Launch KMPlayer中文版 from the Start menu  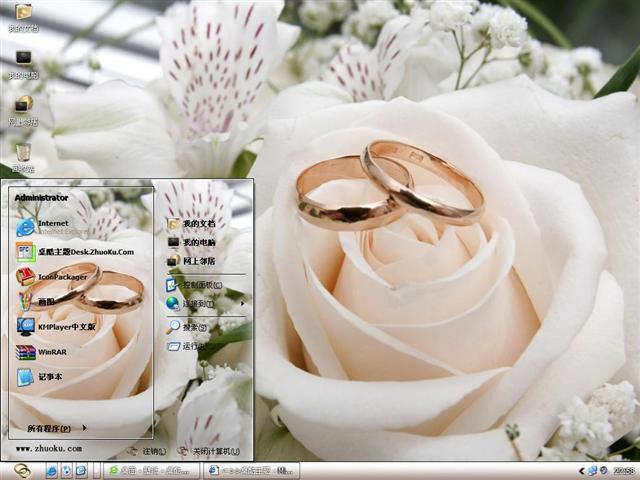click(x=56, y=327)
